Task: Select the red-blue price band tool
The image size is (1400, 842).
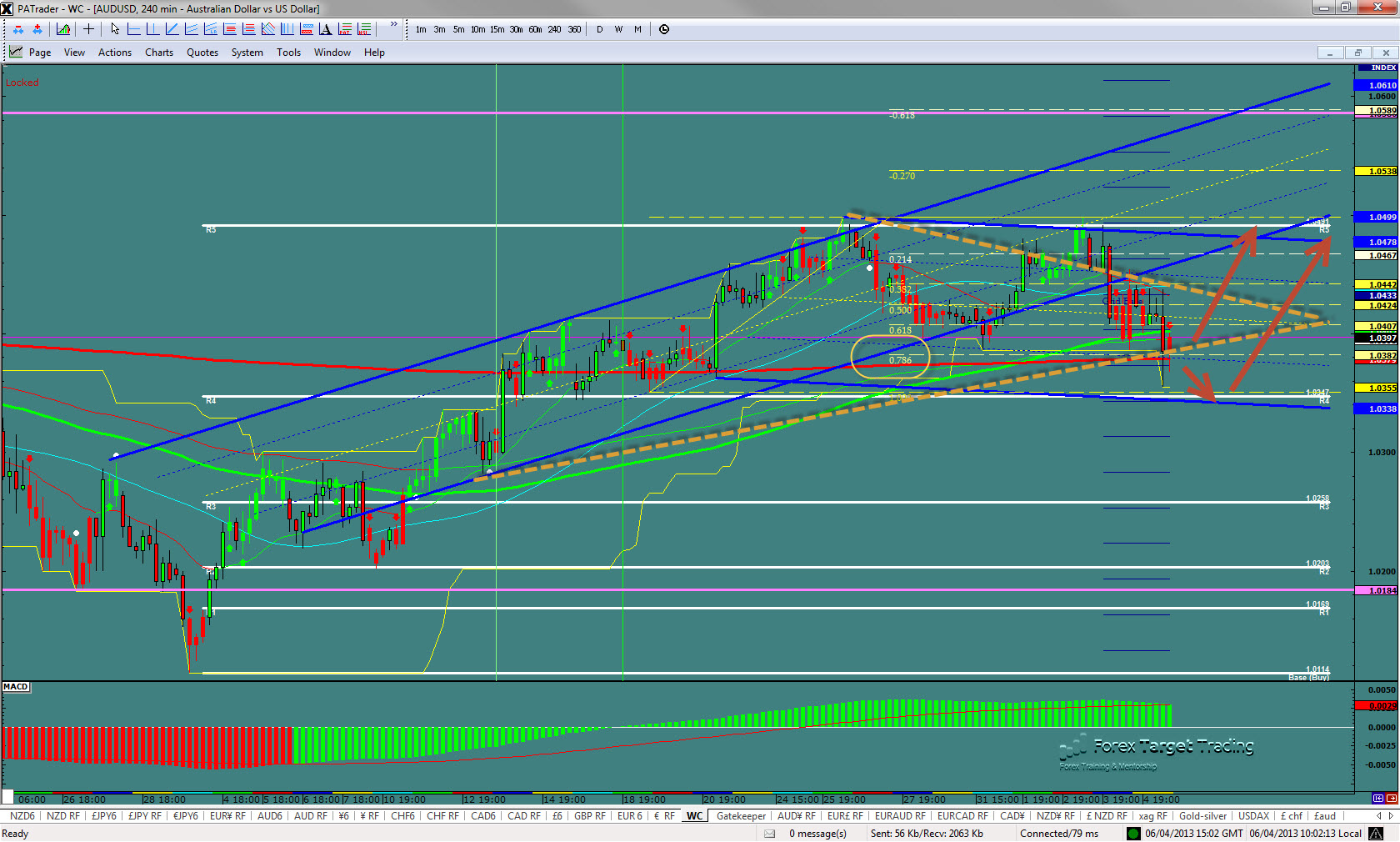Action: pyautogui.click(x=307, y=29)
